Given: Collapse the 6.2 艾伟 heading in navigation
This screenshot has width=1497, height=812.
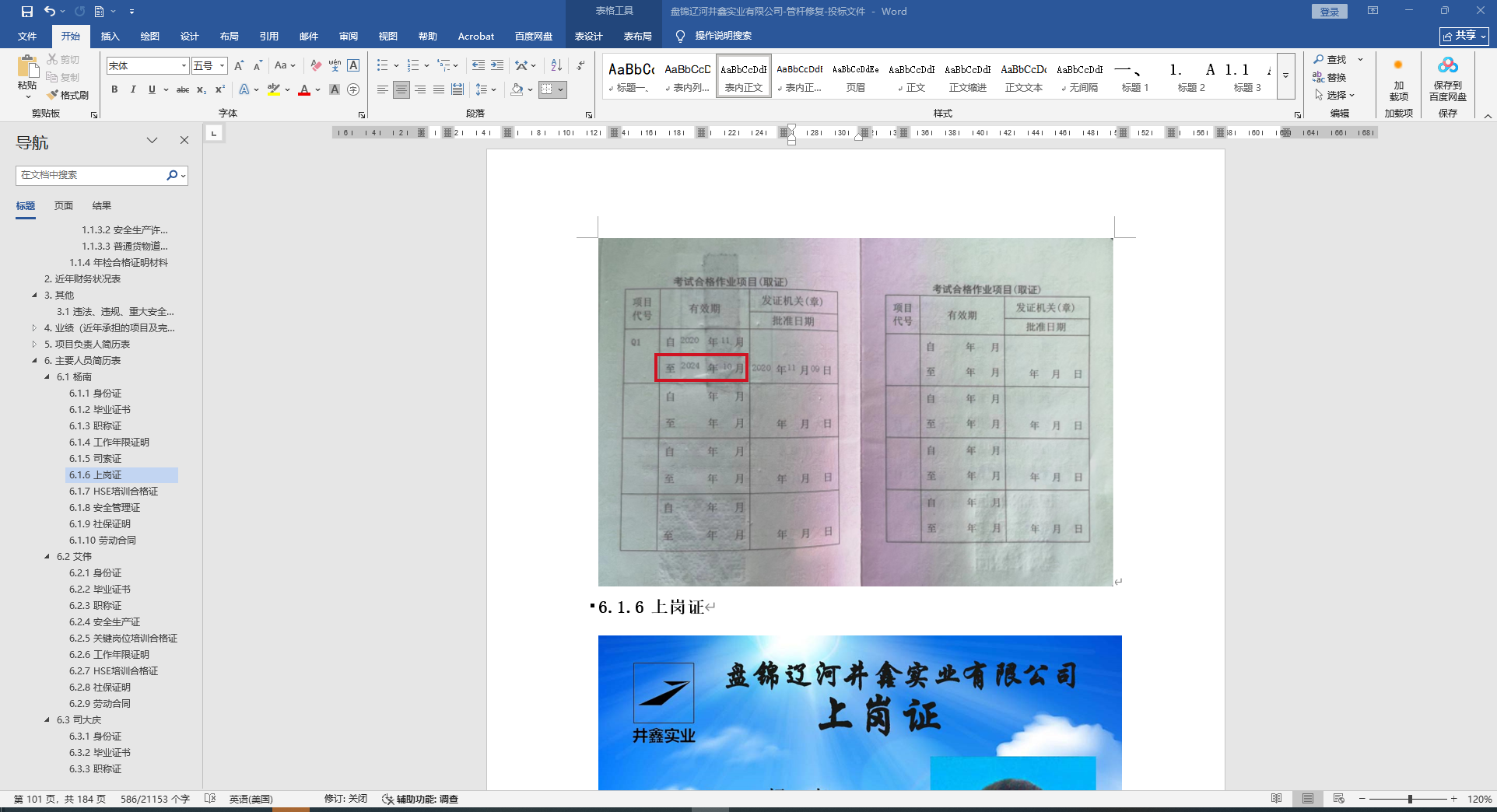Looking at the screenshot, I should [47, 557].
